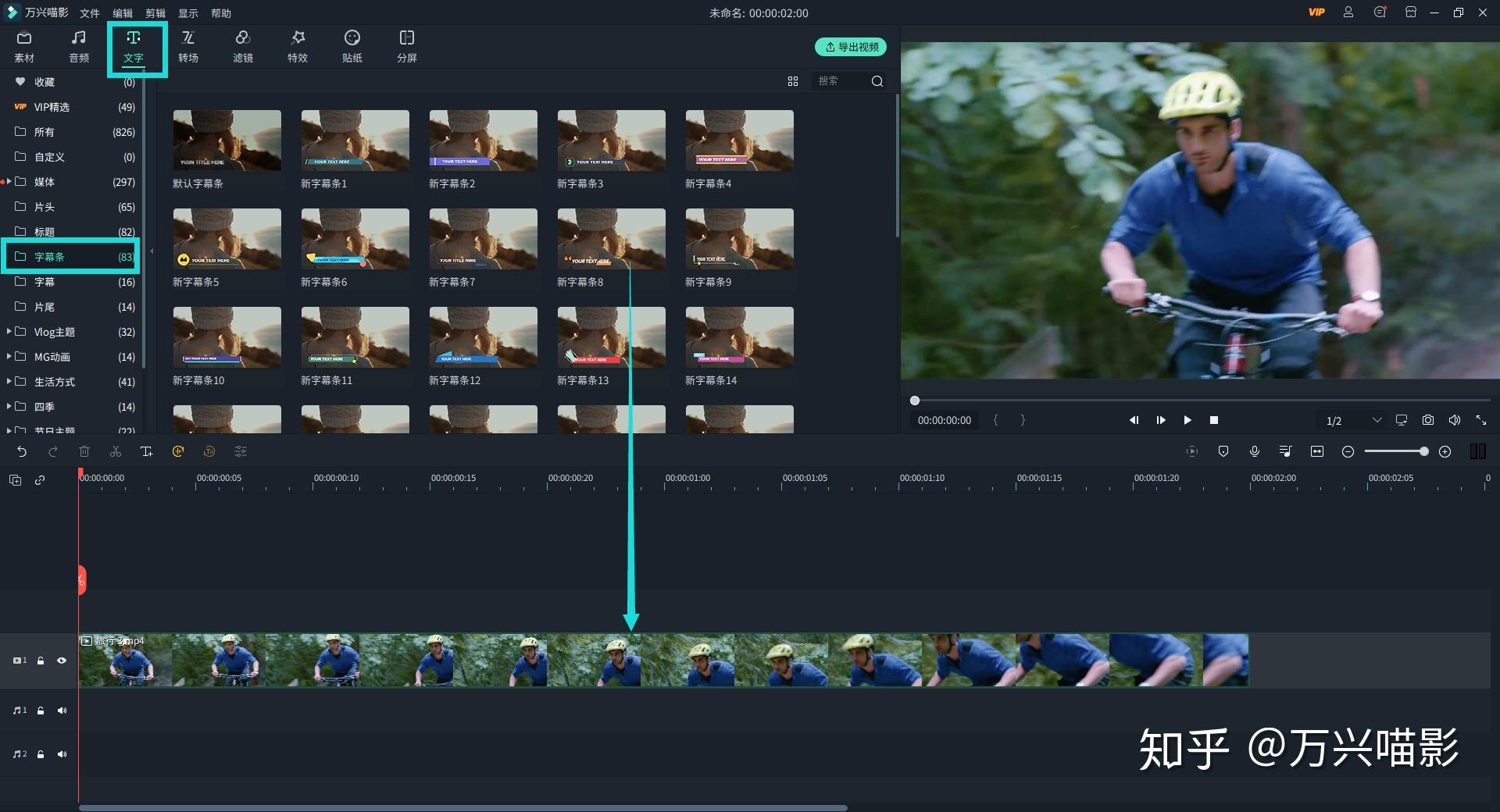The width and height of the screenshot is (1500, 812).
Task: Click the fit timeline zoom icon
Action: pyautogui.click(x=1317, y=451)
